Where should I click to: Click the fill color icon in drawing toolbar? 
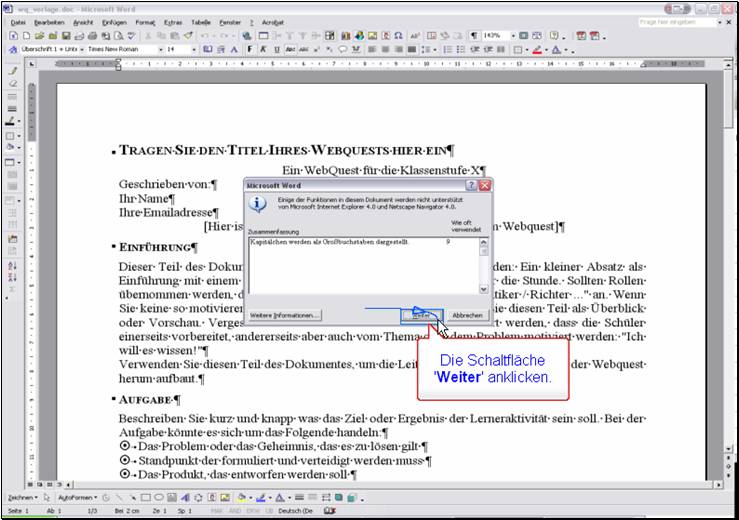tap(242, 497)
